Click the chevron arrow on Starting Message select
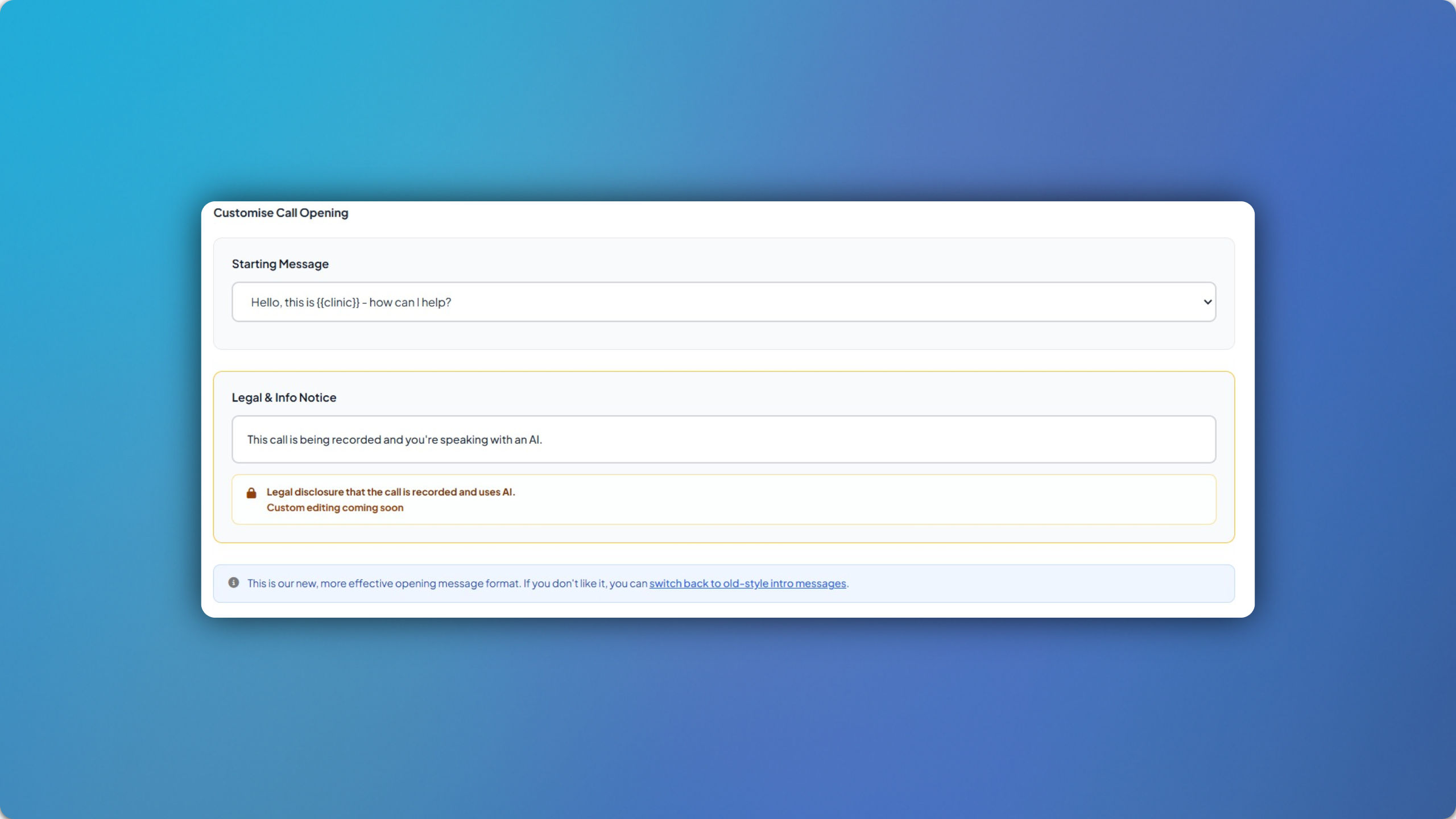 pyautogui.click(x=1207, y=302)
